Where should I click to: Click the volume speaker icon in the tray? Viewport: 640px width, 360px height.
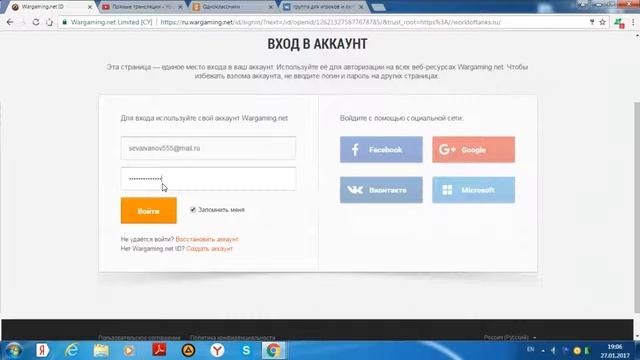pos(553,350)
